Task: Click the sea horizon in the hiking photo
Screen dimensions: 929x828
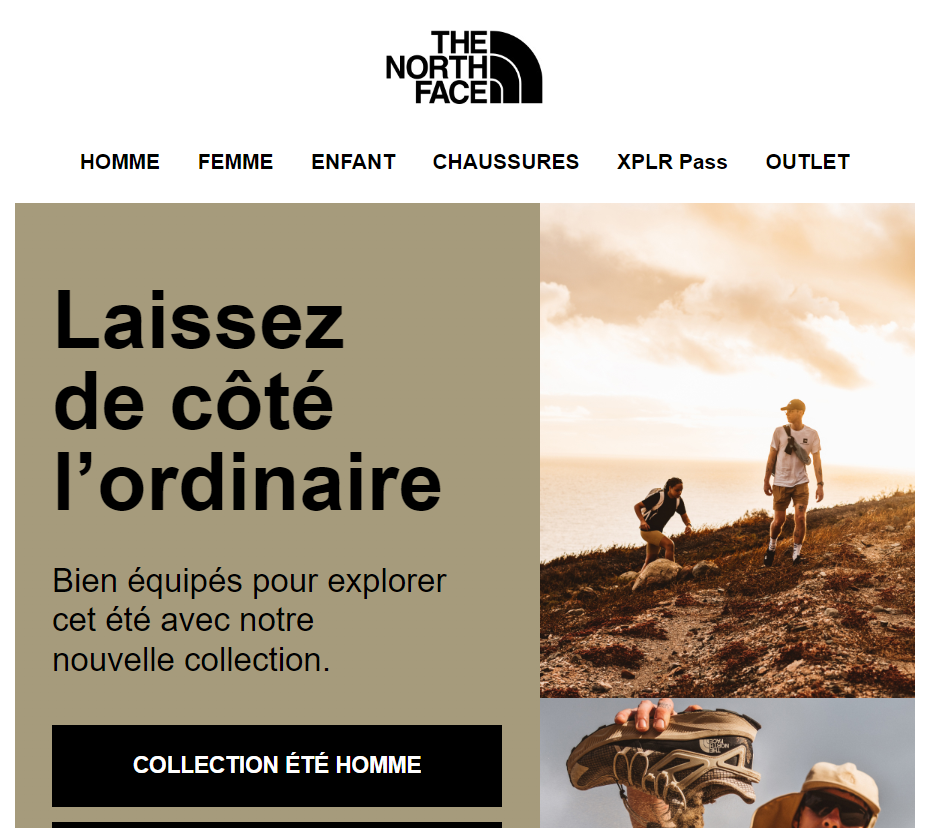Action: pyautogui.click(x=652, y=468)
